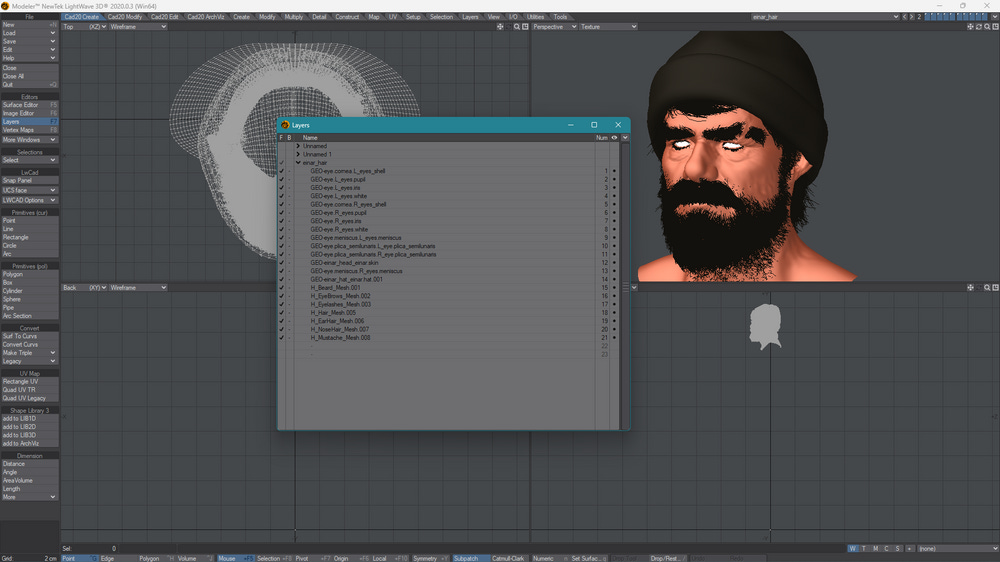Click the Layers panel vertical scrollbar

(x=625, y=285)
